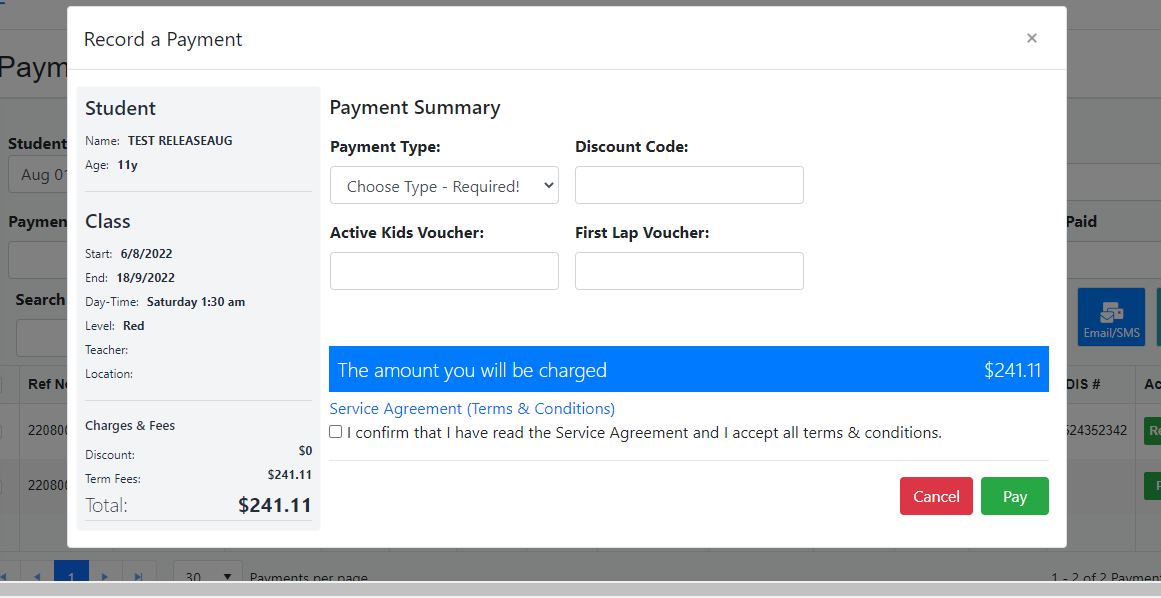This screenshot has width=1161, height=598.
Task: Expand the payments per page dropdown
Action: coord(208,576)
